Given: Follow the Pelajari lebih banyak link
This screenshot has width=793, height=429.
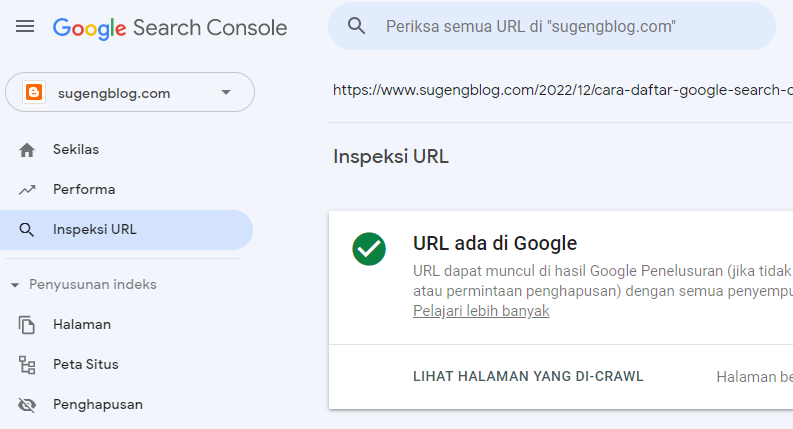Looking at the screenshot, I should click(481, 311).
